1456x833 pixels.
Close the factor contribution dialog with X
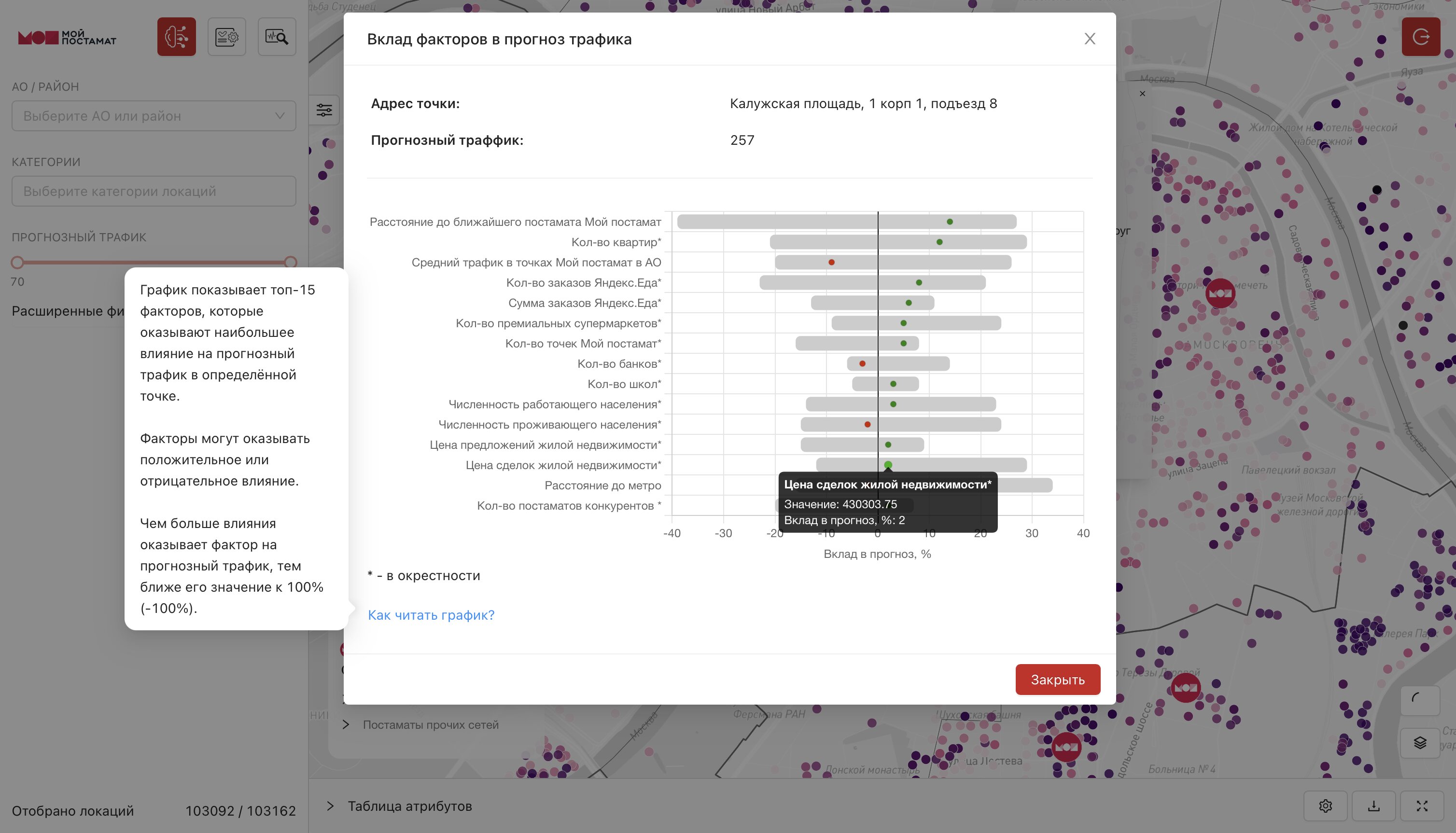point(1089,39)
